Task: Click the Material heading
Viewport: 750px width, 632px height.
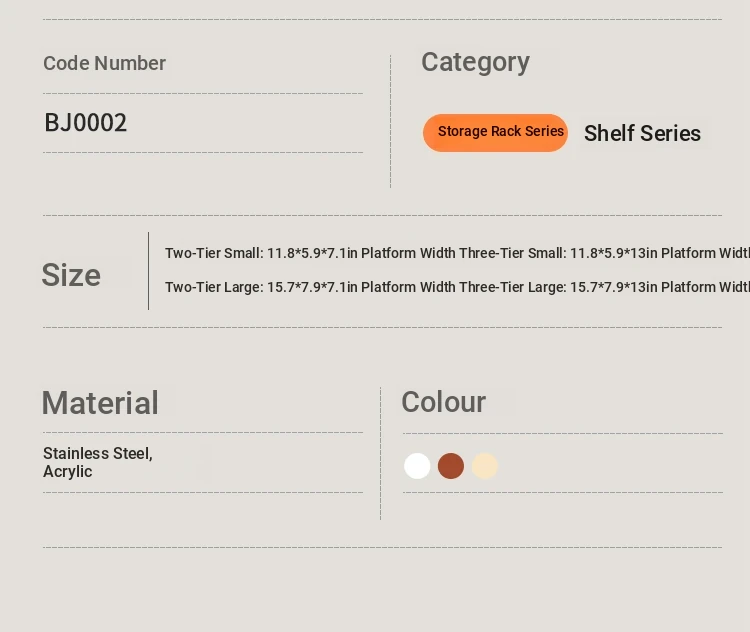Action: coord(100,403)
